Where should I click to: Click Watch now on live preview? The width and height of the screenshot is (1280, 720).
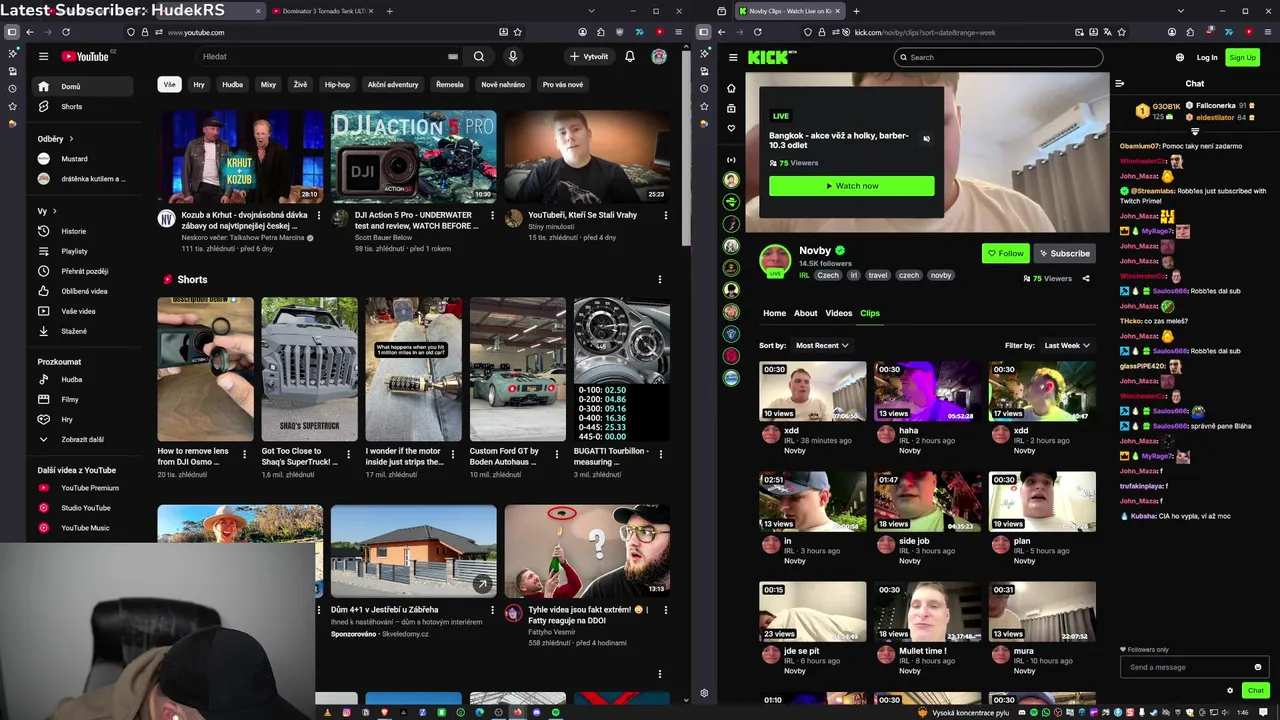pyautogui.click(x=852, y=186)
